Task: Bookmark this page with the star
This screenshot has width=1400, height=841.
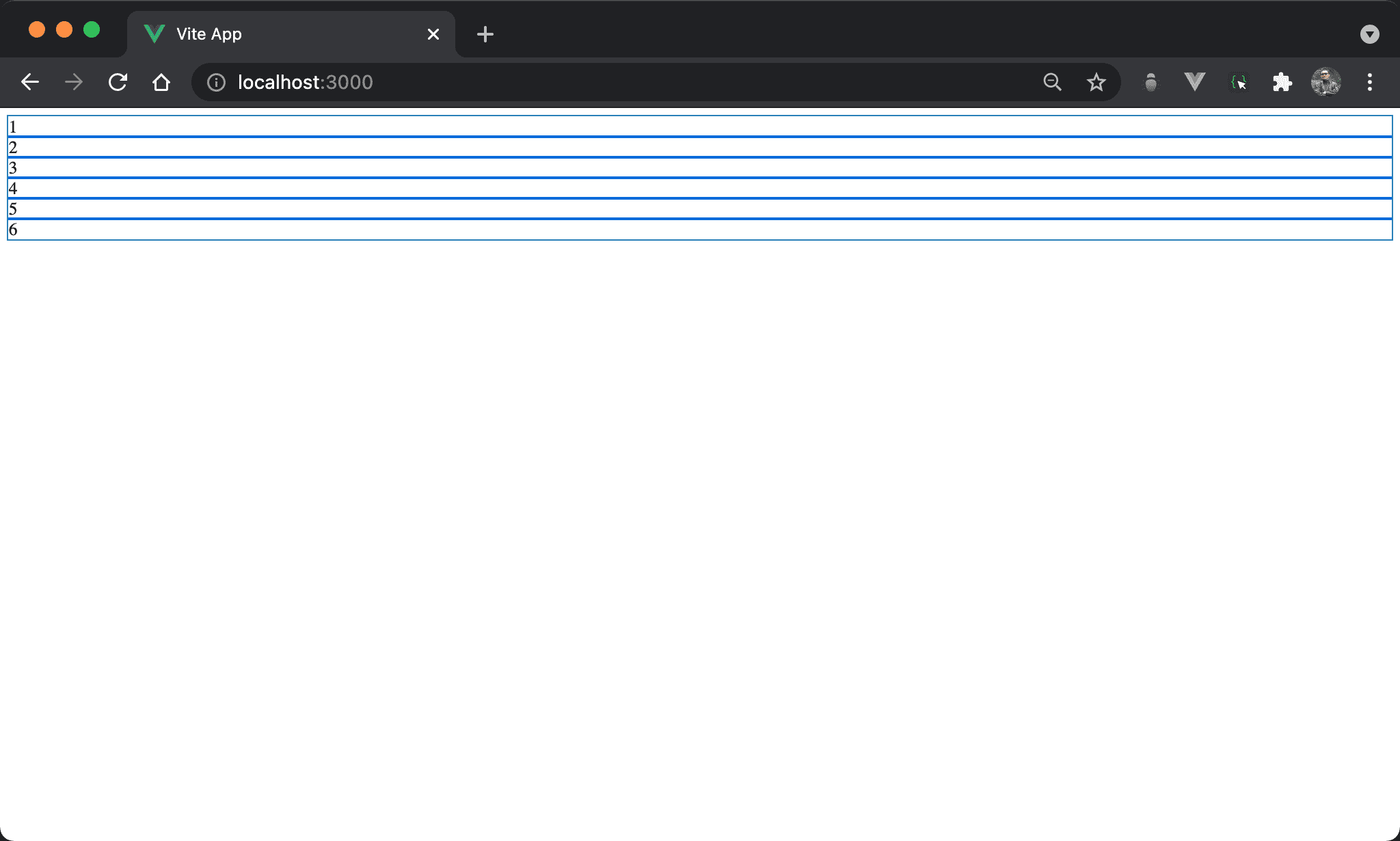Action: [1096, 82]
